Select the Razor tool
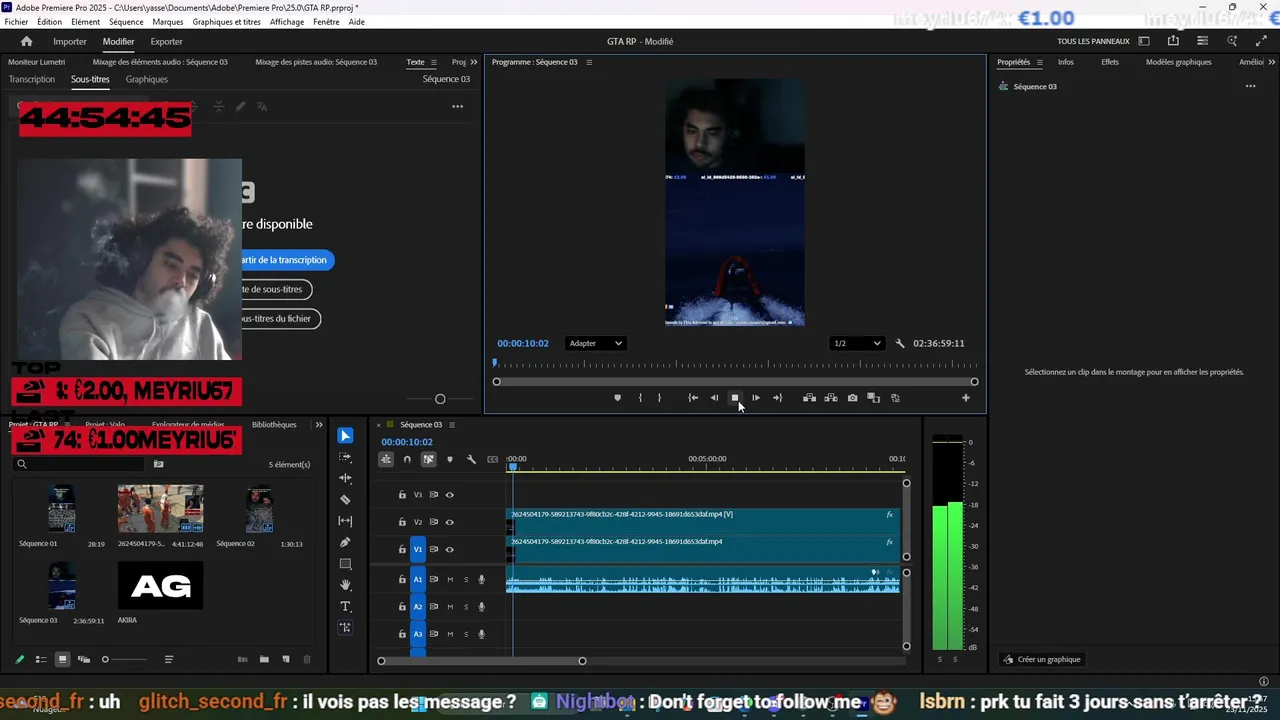 [345, 500]
